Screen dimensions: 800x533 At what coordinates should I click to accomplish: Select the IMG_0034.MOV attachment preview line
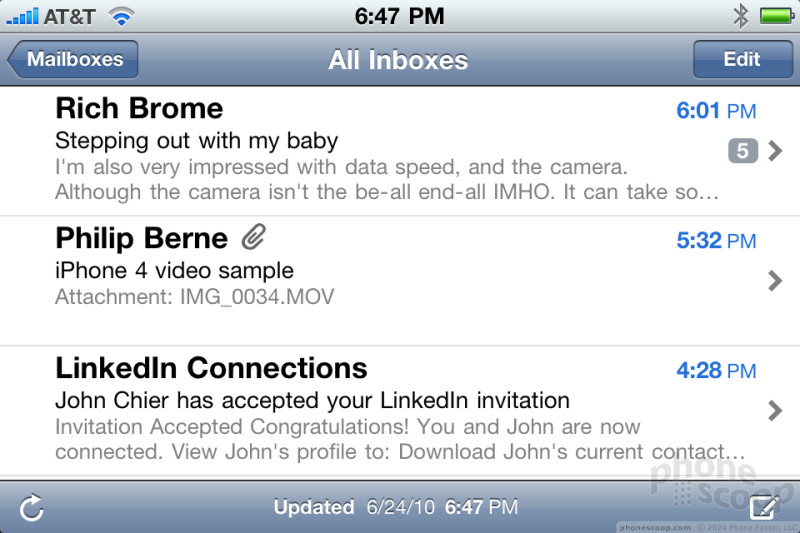(194, 297)
